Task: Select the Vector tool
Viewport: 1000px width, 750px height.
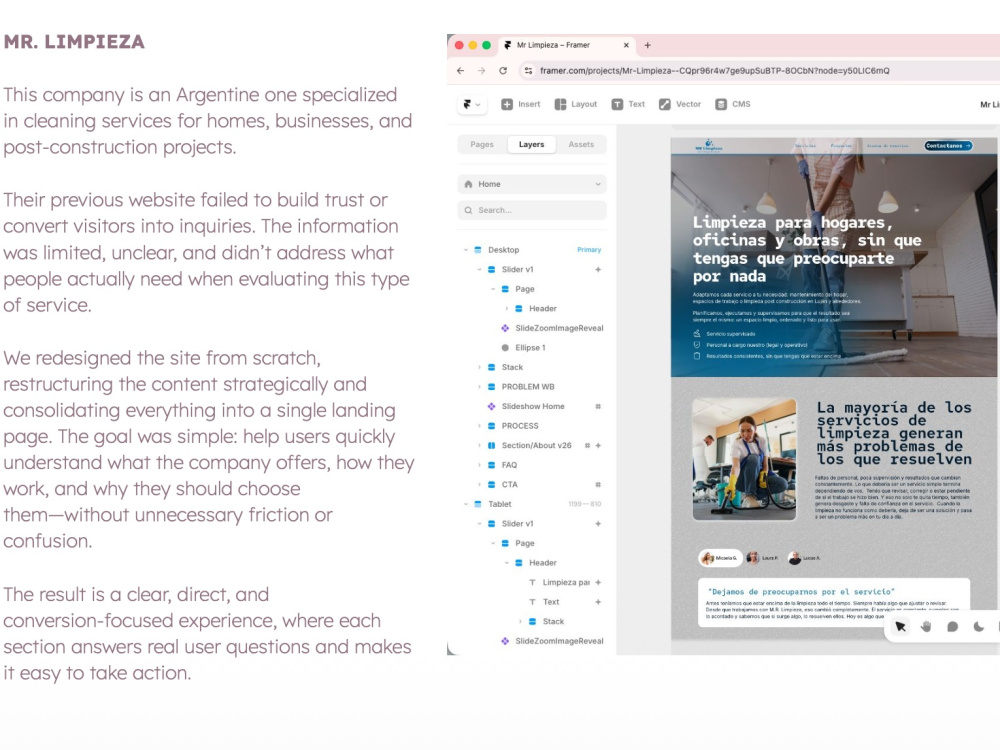Action: point(680,105)
